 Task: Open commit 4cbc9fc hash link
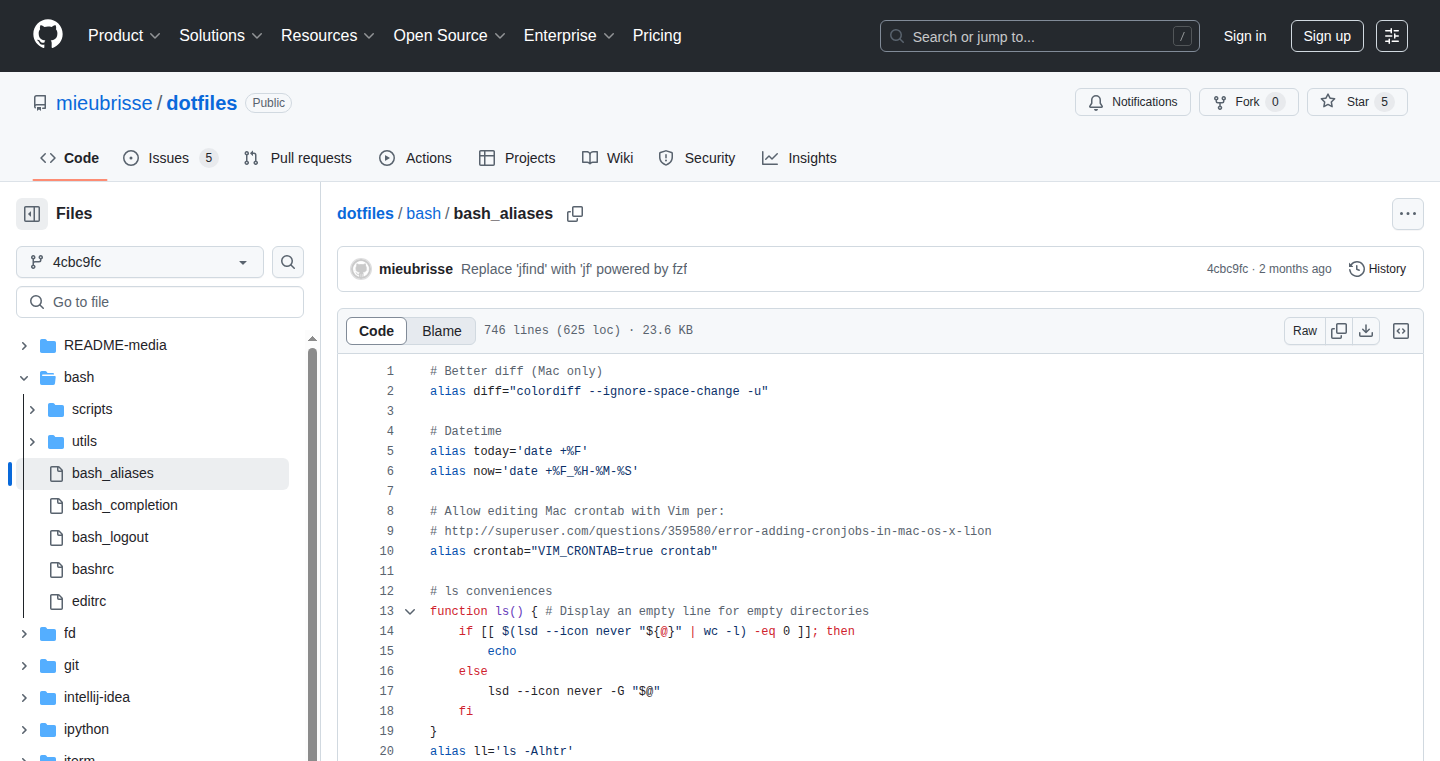[x=1227, y=269]
